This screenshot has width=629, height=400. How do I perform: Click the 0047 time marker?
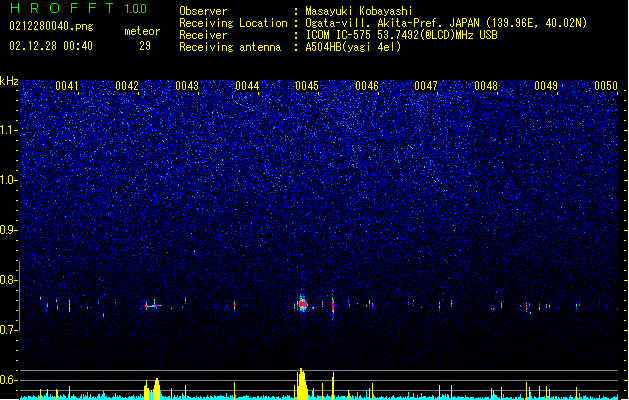426,86
